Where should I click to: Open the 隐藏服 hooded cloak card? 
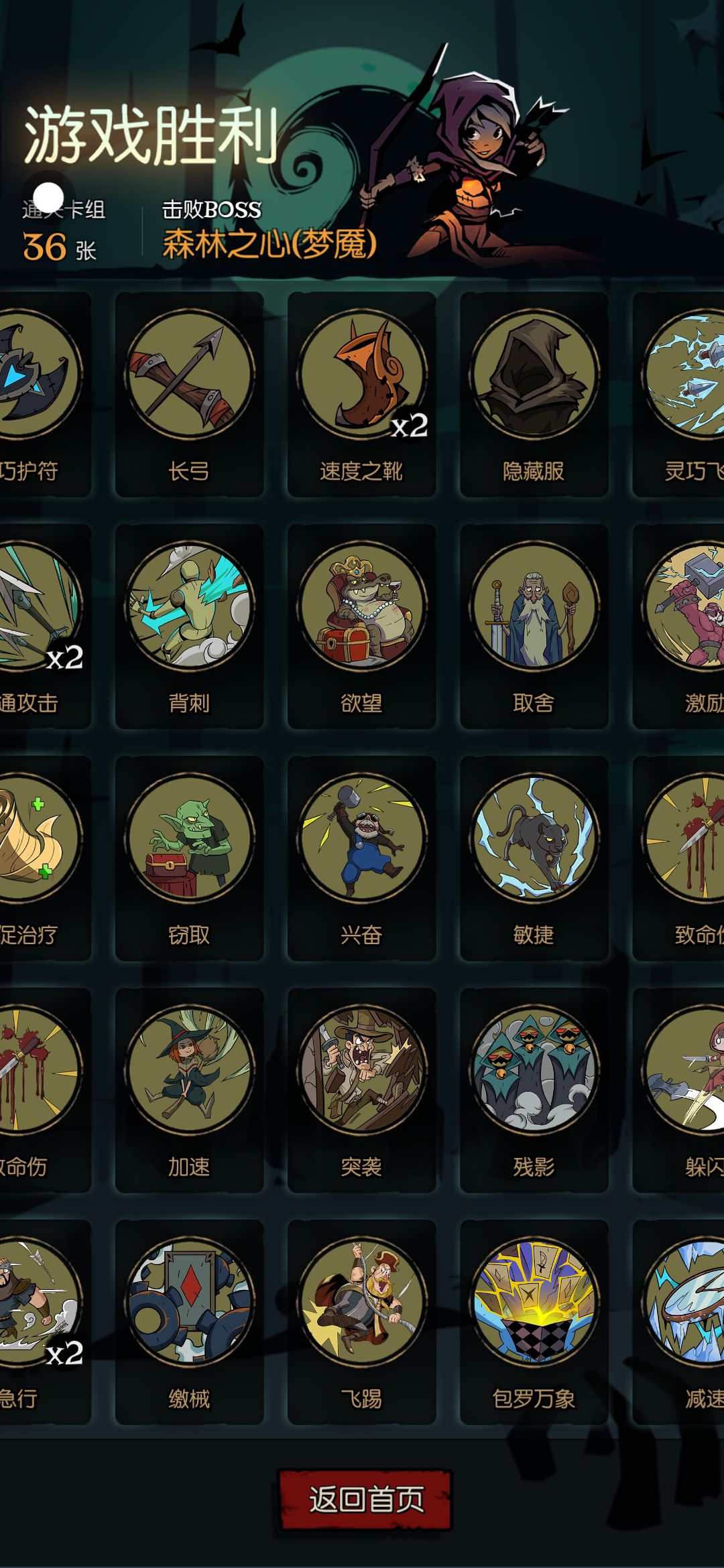[x=534, y=394]
